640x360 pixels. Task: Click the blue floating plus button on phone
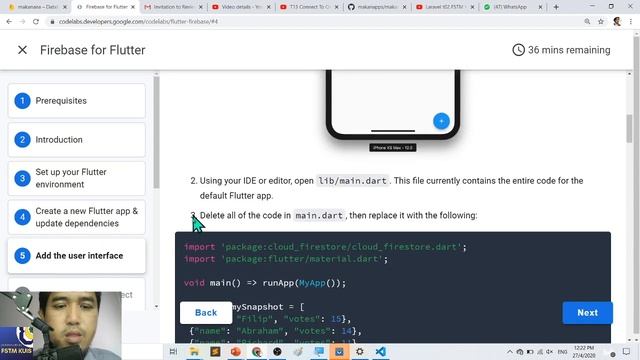pos(441,121)
